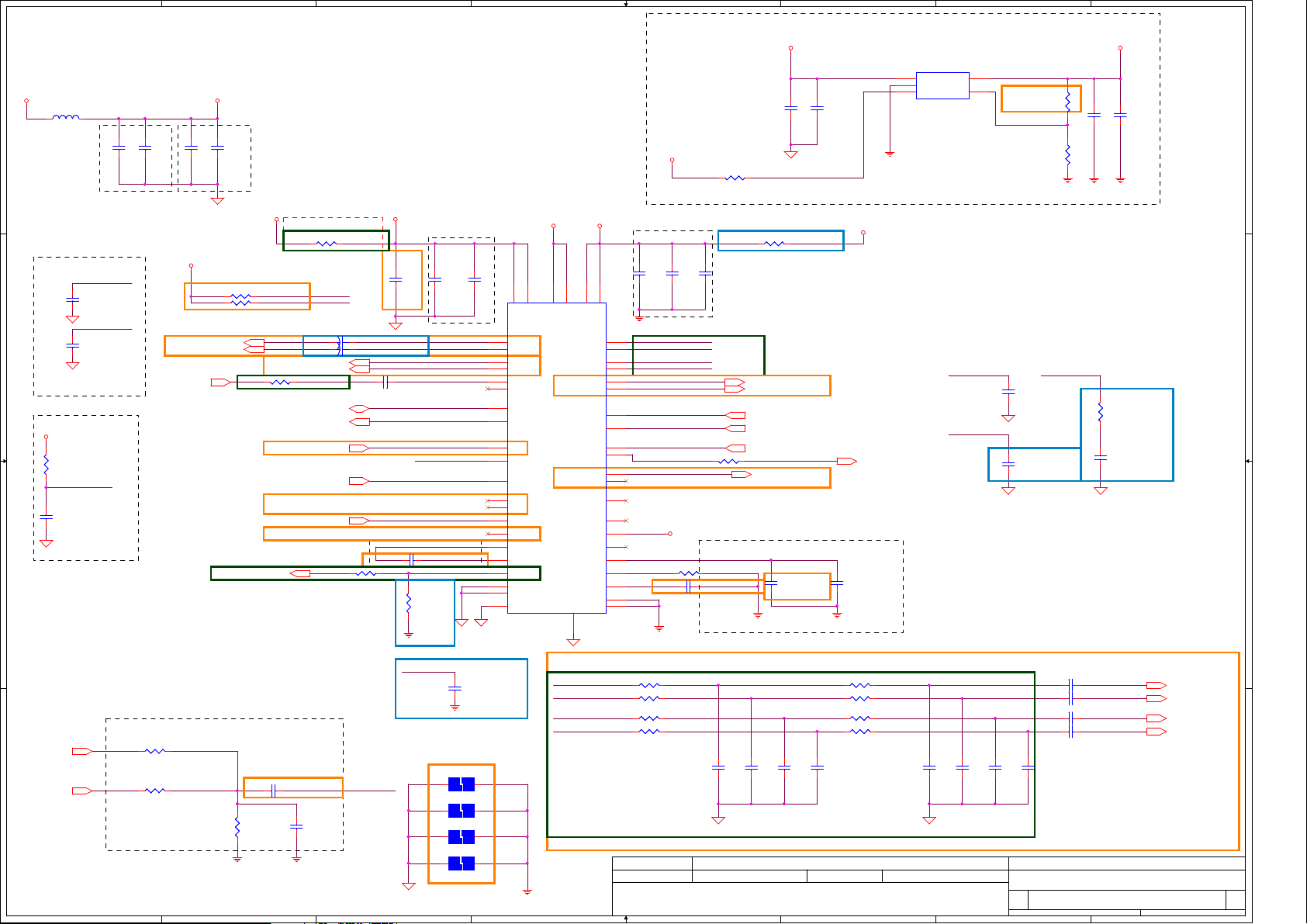Image resolution: width=1307 pixels, height=924 pixels.
Task: Select the inductor coil symbol in the schematic
Action: (66, 118)
